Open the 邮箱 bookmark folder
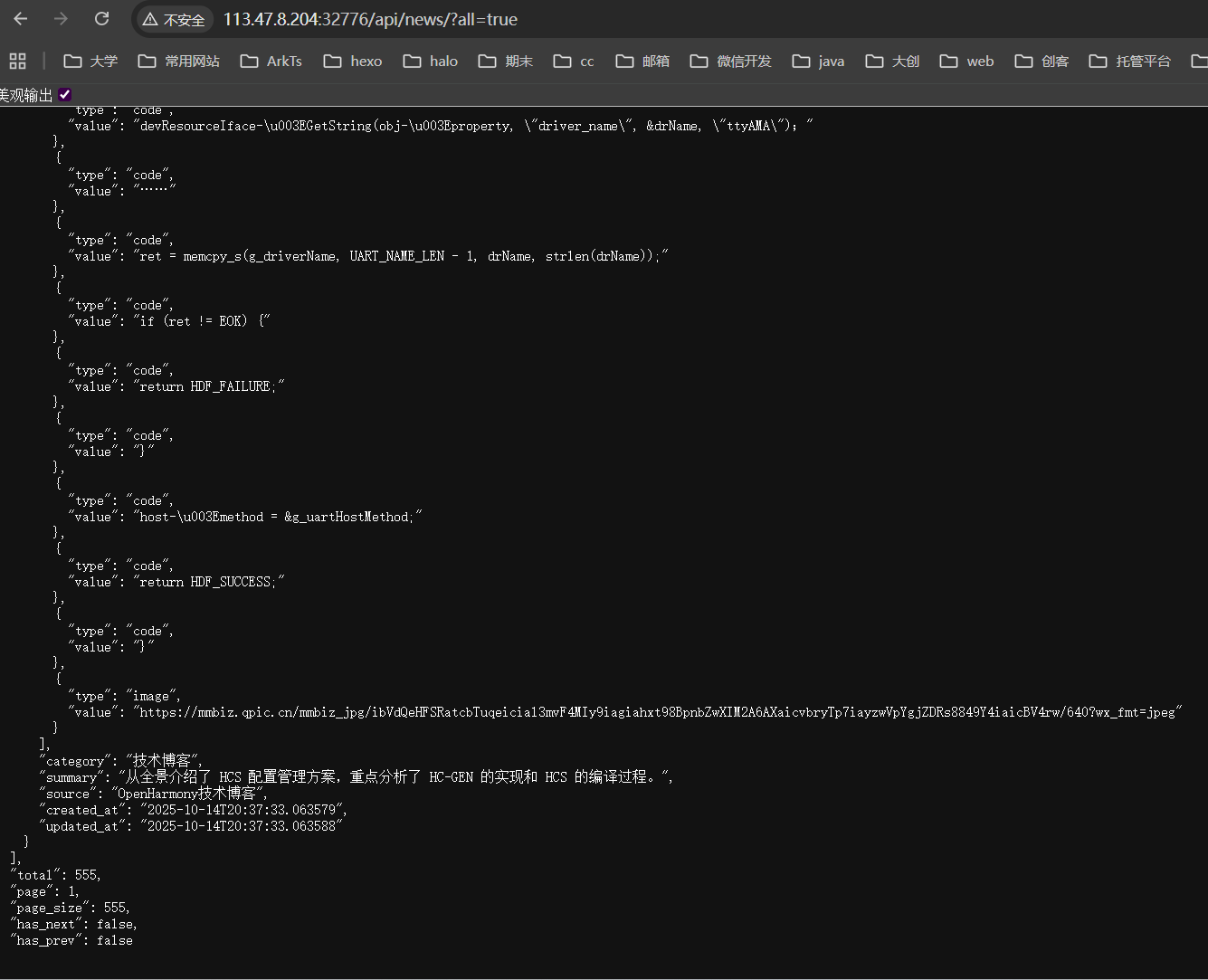This screenshot has height=980, width=1208. [x=642, y=61]
